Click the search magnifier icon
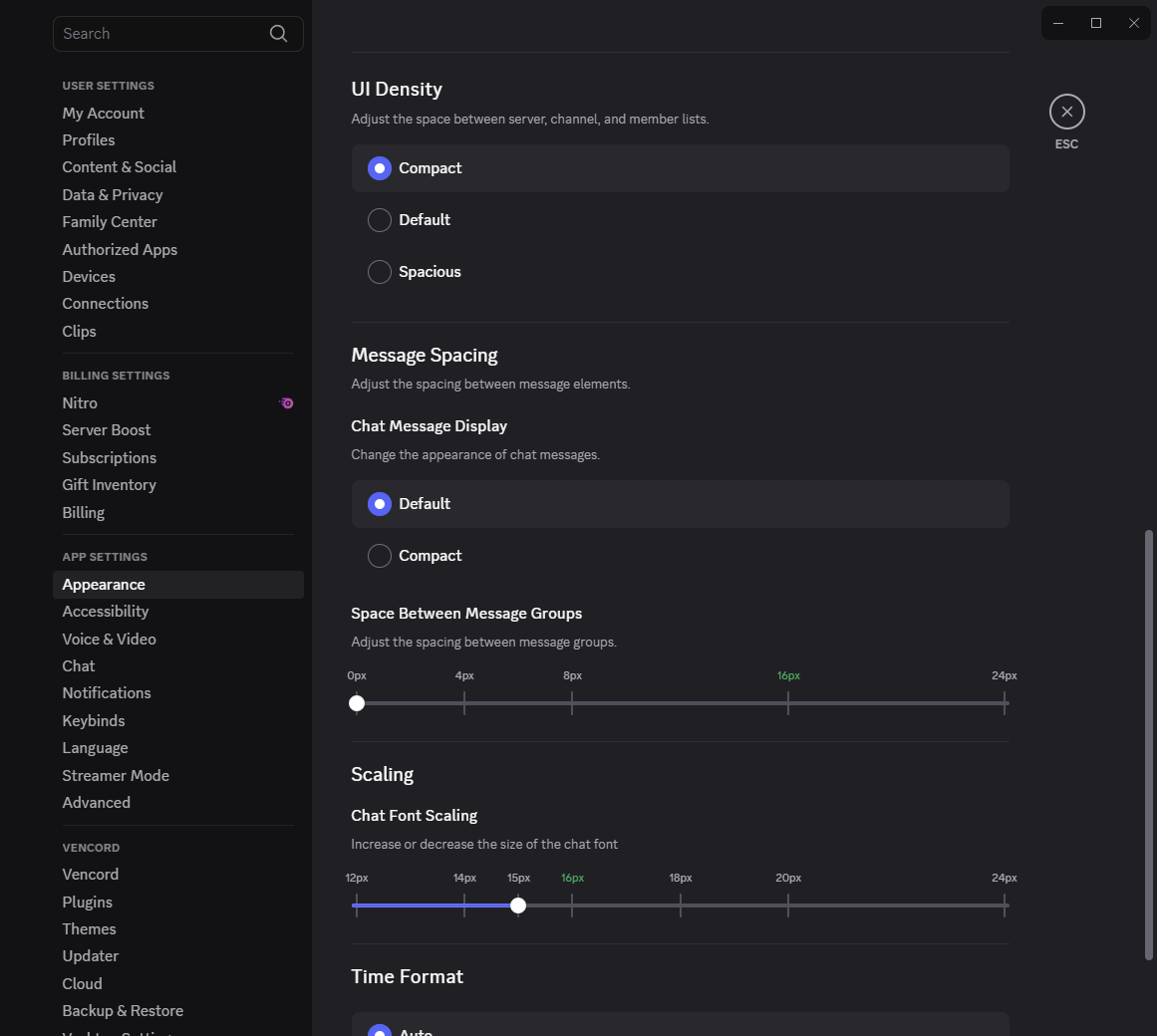Viewport: 1157px width, 1036px height. [278, 34]
